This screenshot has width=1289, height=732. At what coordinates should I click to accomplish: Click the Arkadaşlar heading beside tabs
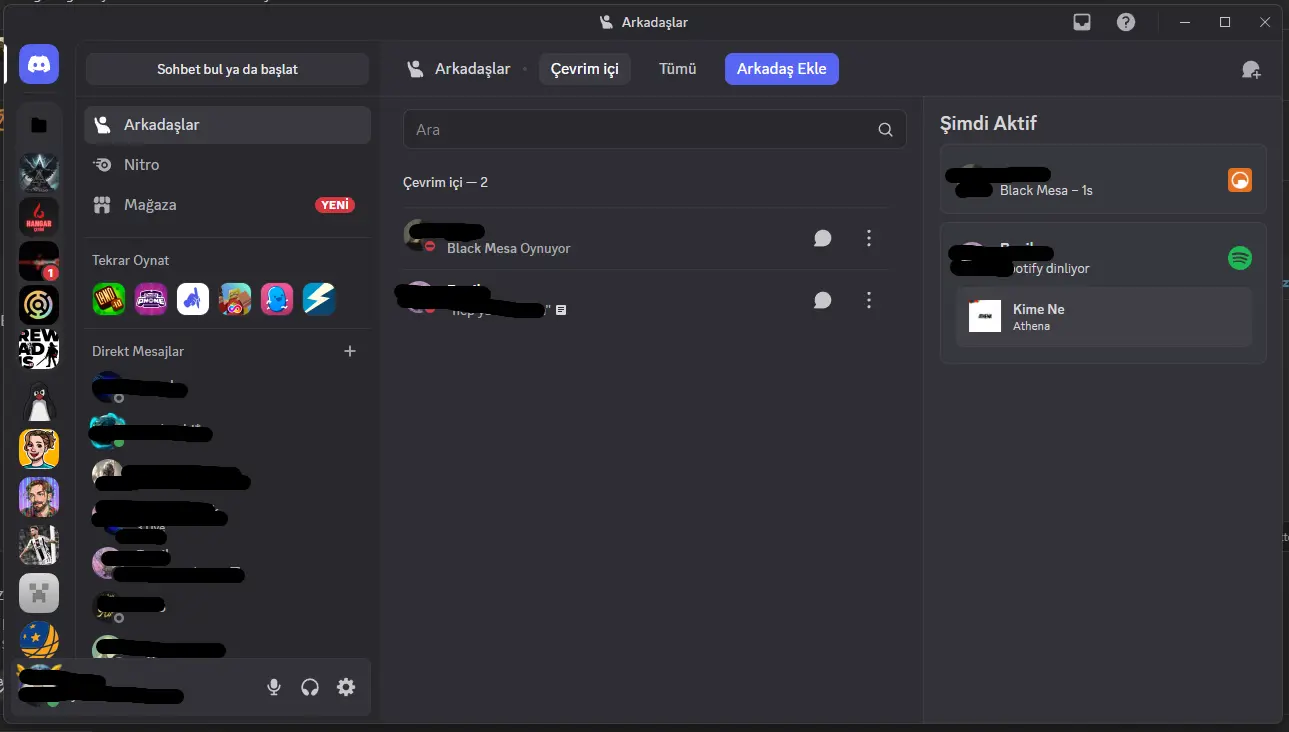[x=472, y=69]
